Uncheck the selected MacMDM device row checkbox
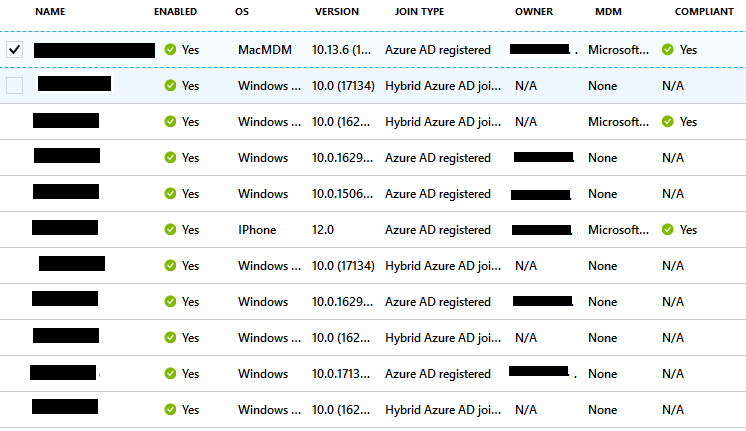This screenshot has height=431, width=746. click(x=15, y=49)
